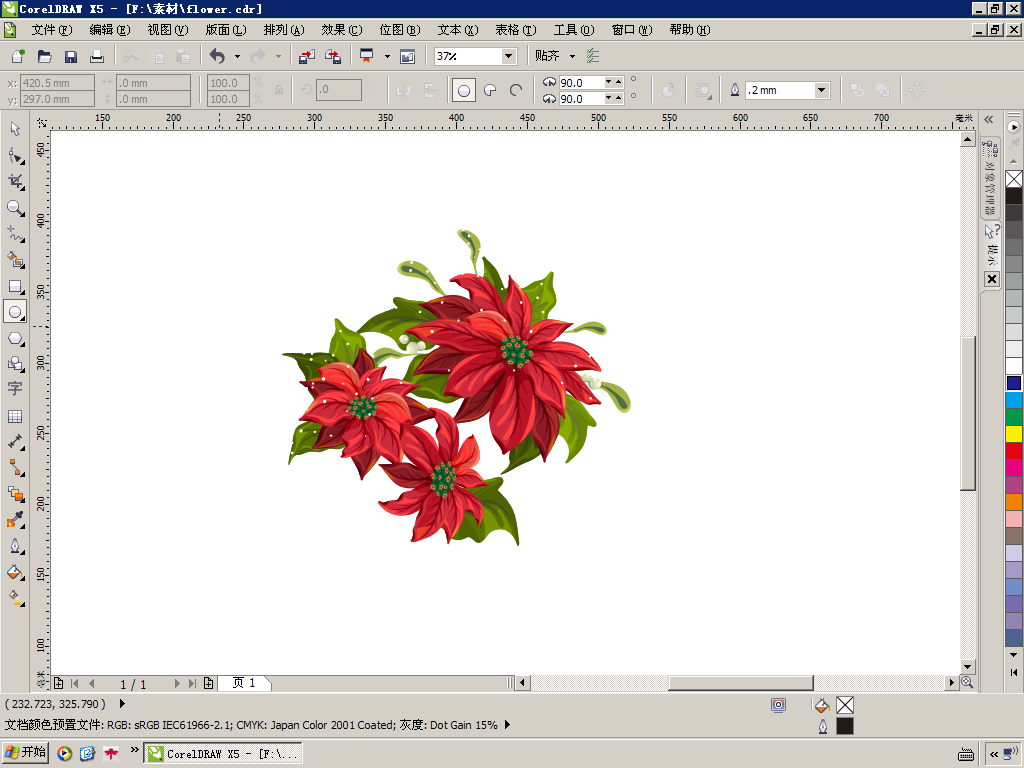
Task: Click the Print icon in toolbar
Action: coord(97,57)
